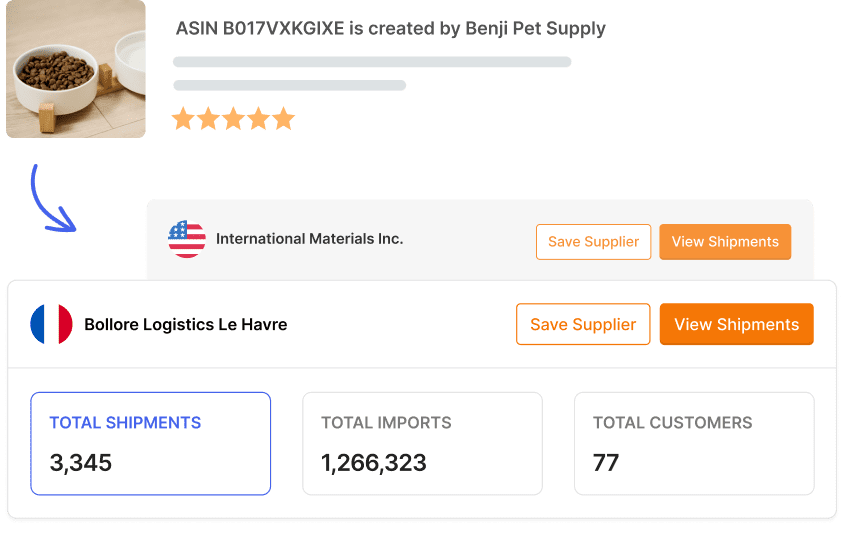This screenshot has width=855, height=536.
Task: View Shipments for Bollore Logistics Le Havre
Action: tap(736, 324)
